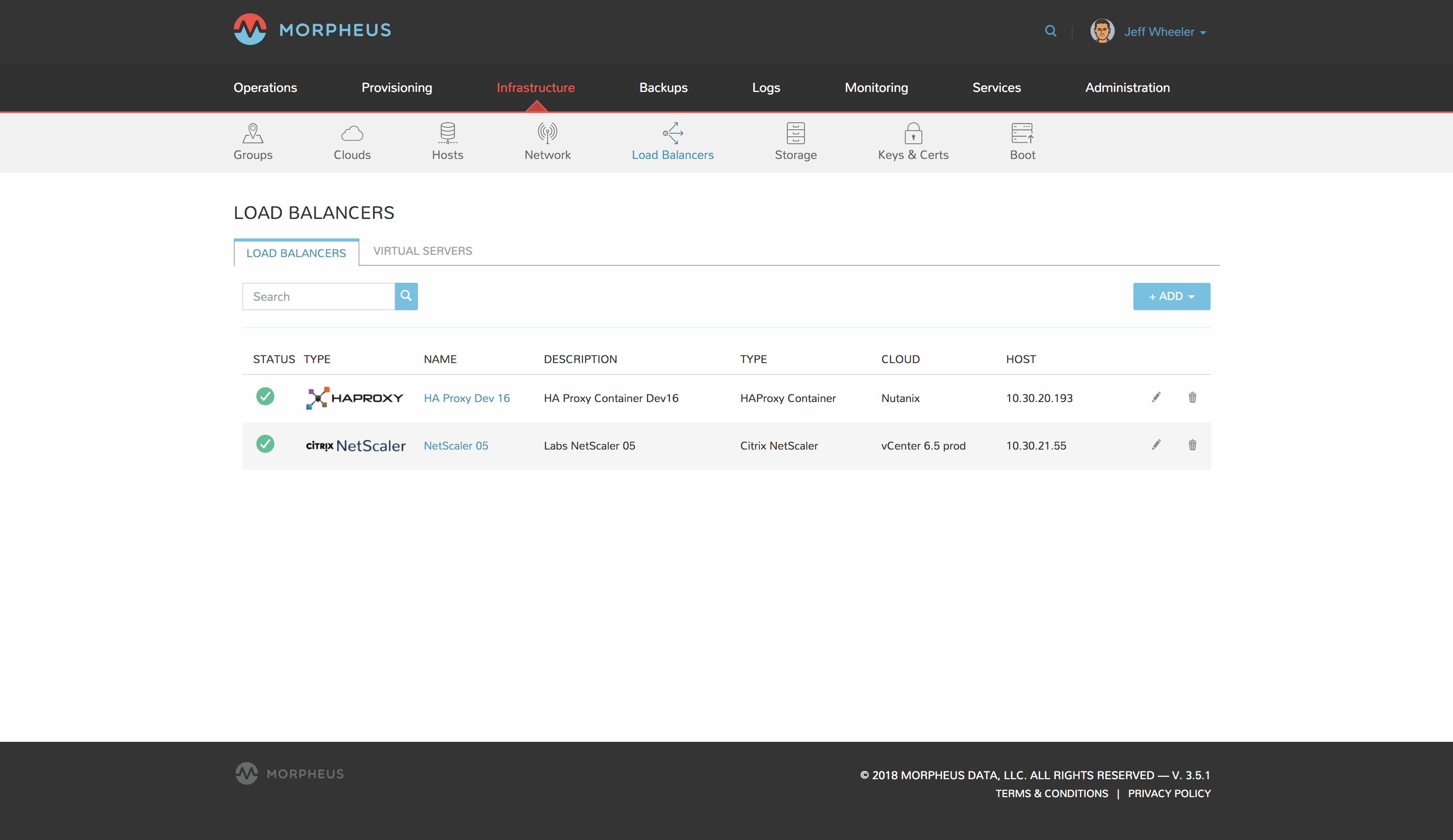Open the NetScaler 05 link
1453x840 pixels.
click(x=456, y=446)
